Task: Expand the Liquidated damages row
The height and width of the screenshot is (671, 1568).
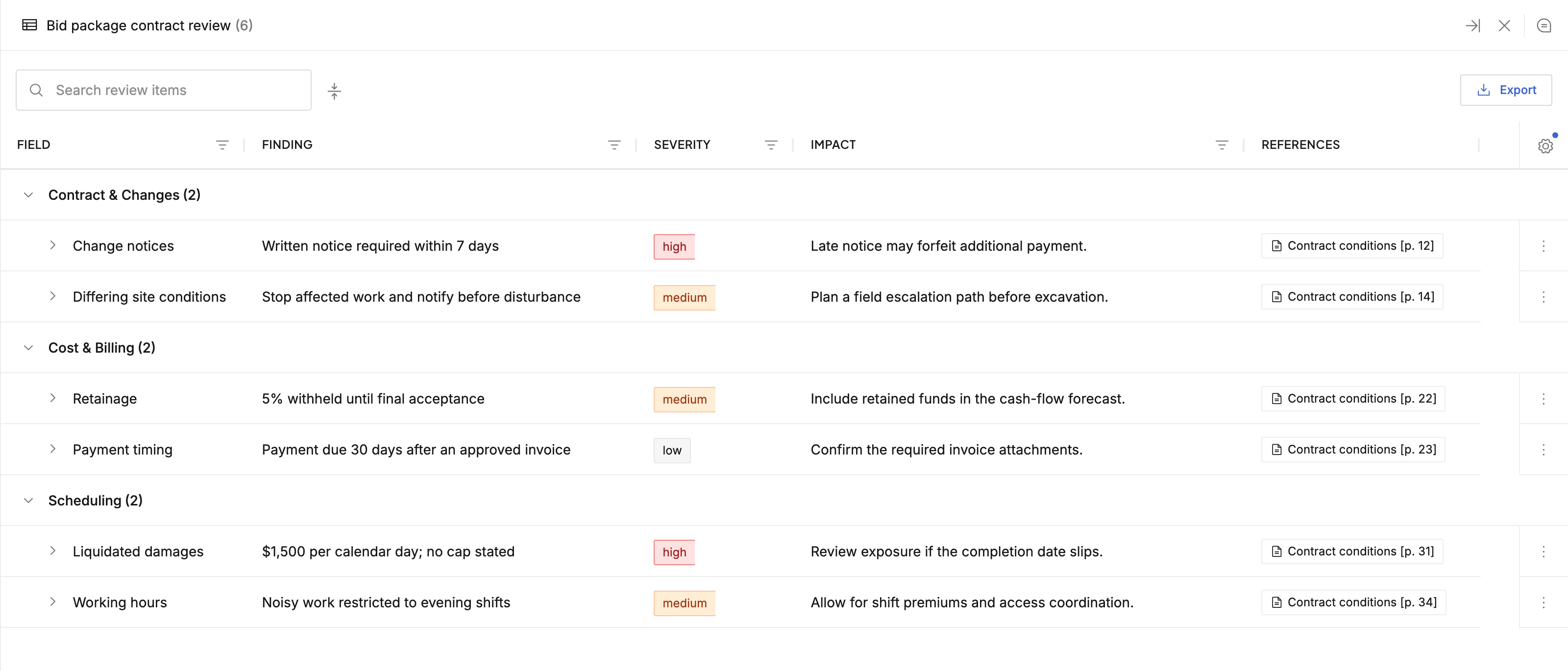Action: click(x=53, y=551)
